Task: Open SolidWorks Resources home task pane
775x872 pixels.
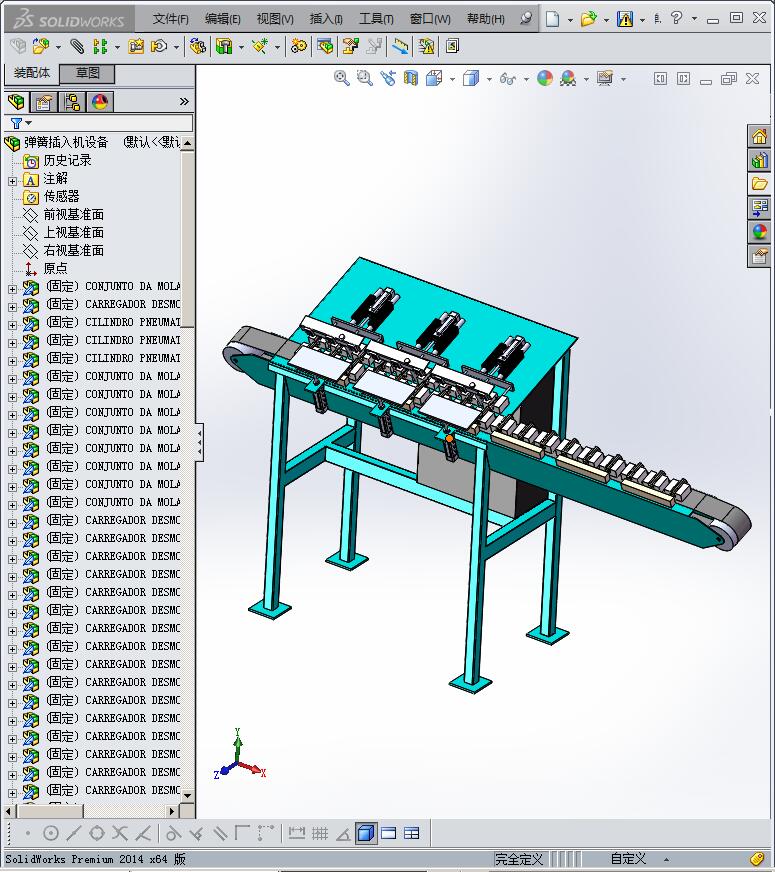Action: tap(759, 137)
